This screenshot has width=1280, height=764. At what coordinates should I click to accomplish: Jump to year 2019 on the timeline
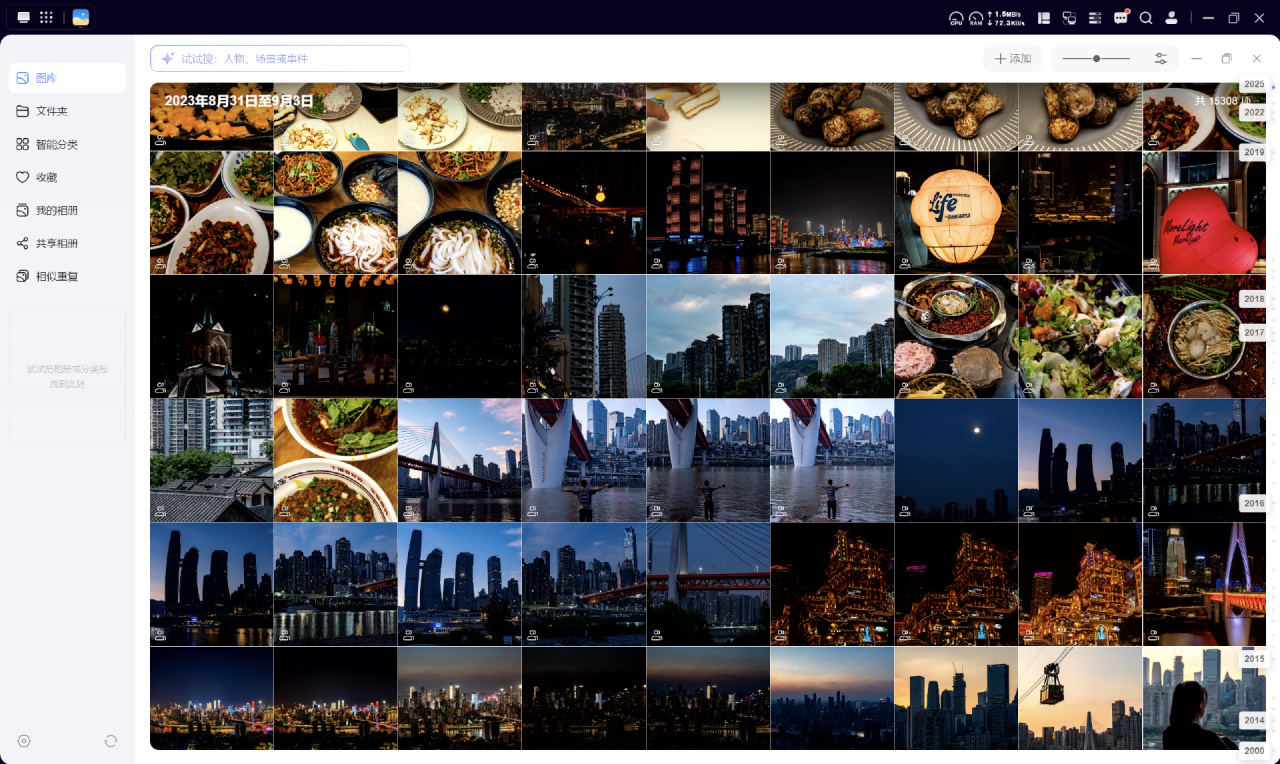coord(1254,153)
